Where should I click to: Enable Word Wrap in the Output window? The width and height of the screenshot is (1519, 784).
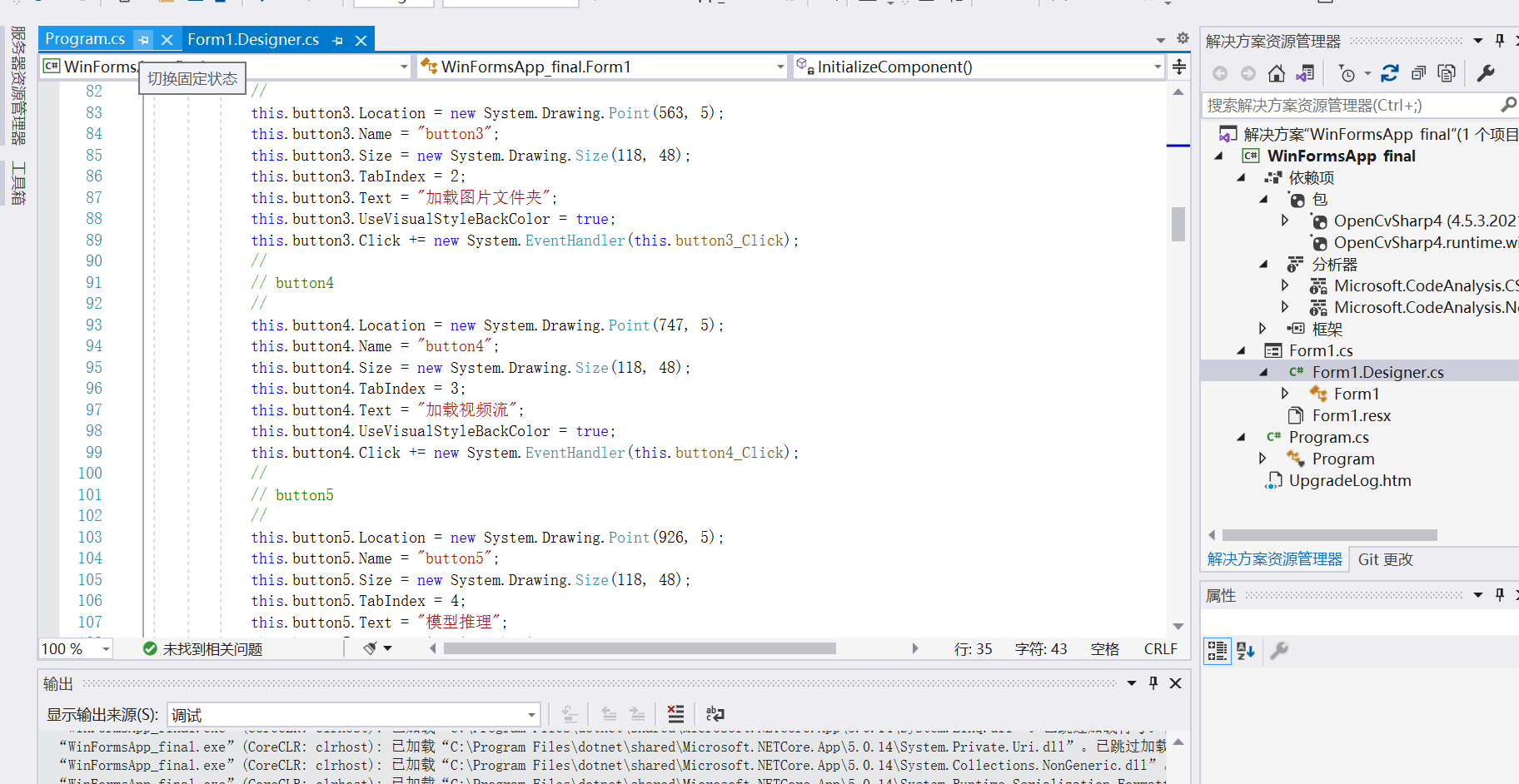(x=715, y=714)
